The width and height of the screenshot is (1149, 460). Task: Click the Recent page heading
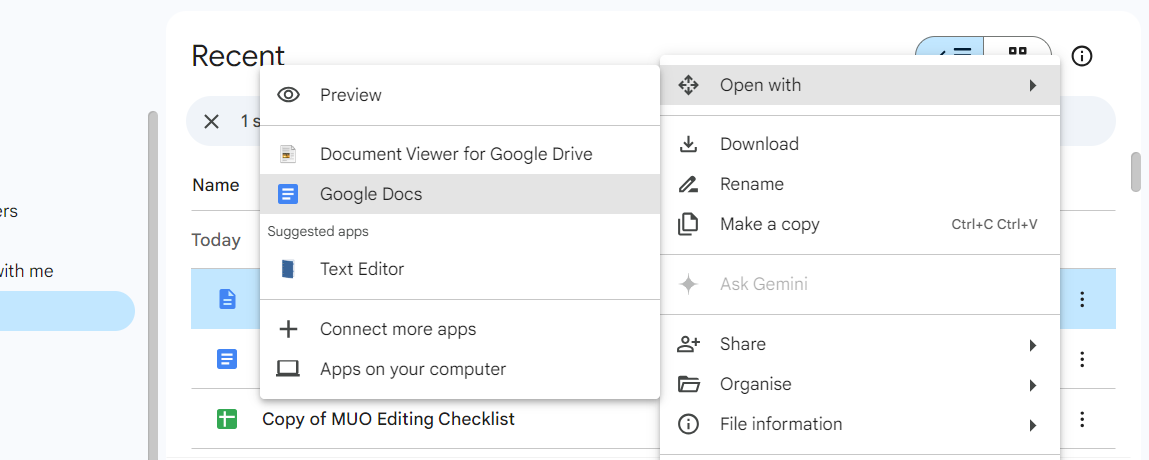[238, 56]
